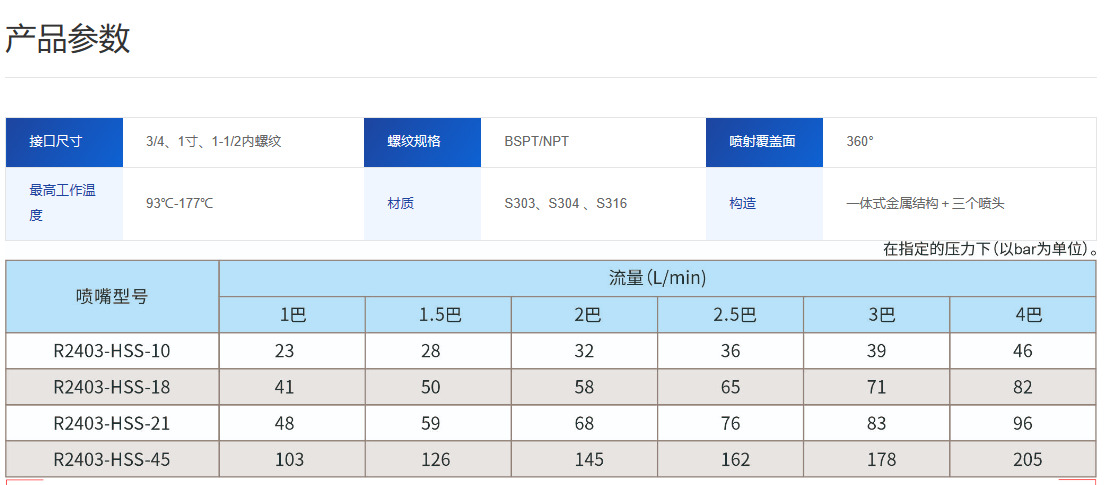This screenshot has width=1119, height=485.
Task: Click the R2403-HSS-18 model name
Action: 112,387
